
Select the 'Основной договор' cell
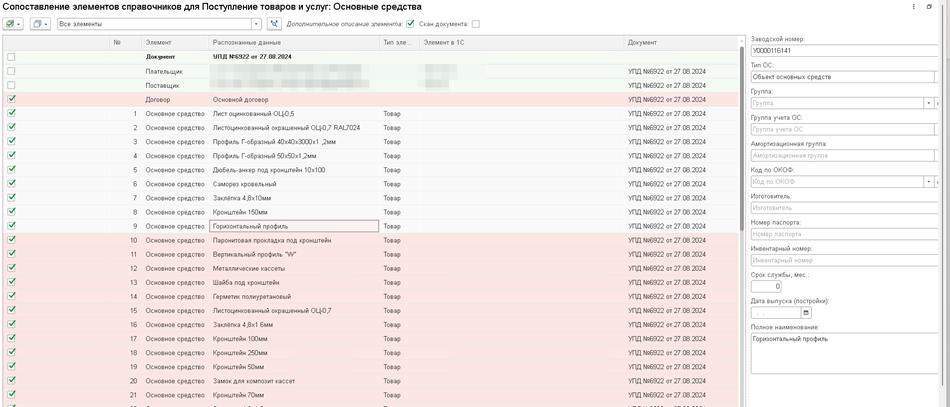click(x=294, y=99)
